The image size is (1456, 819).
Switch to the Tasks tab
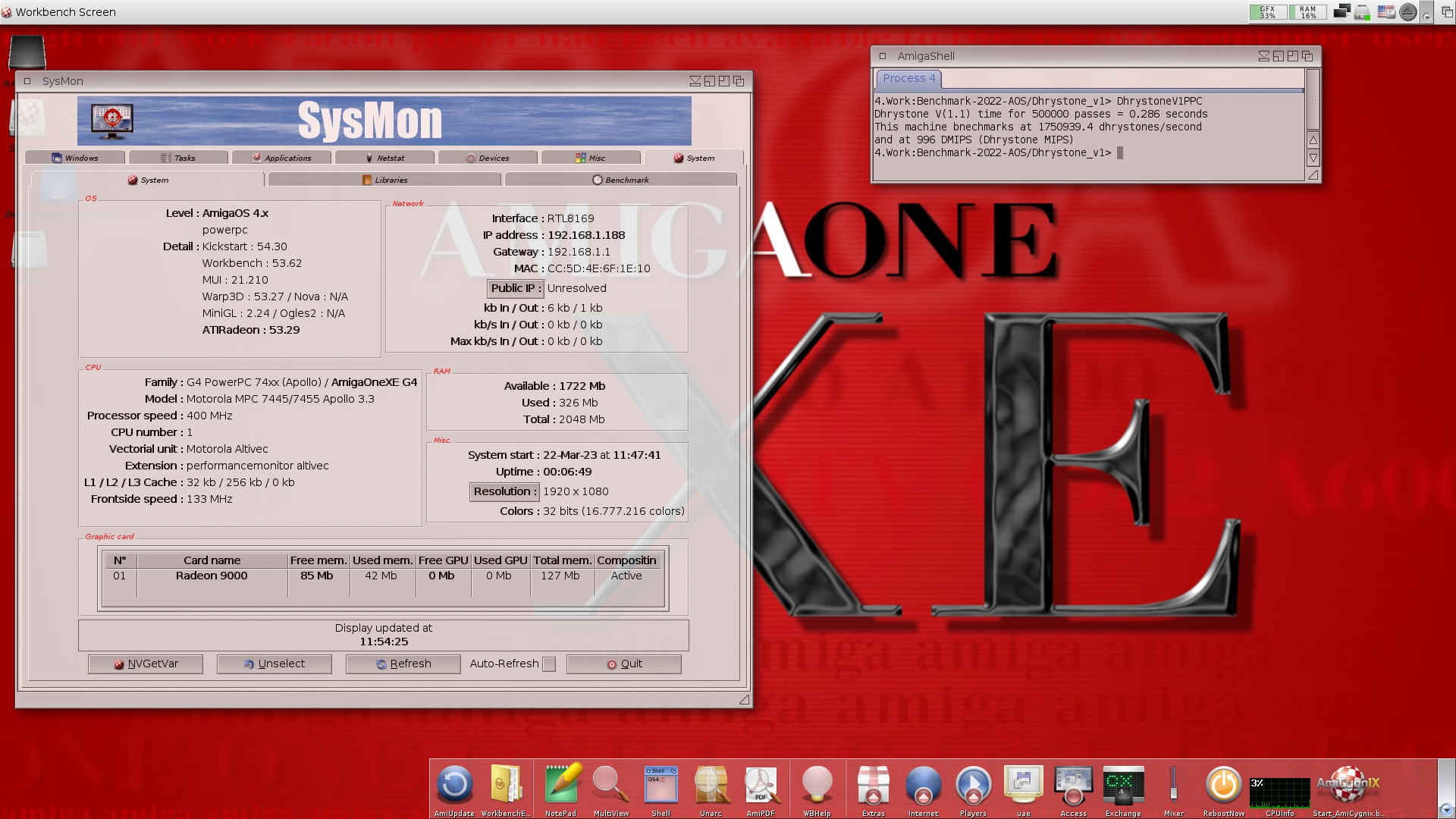click(x=178, y=158)
